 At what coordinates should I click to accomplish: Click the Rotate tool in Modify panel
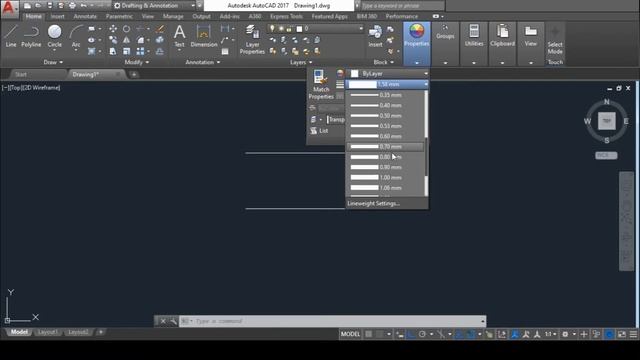127,29
